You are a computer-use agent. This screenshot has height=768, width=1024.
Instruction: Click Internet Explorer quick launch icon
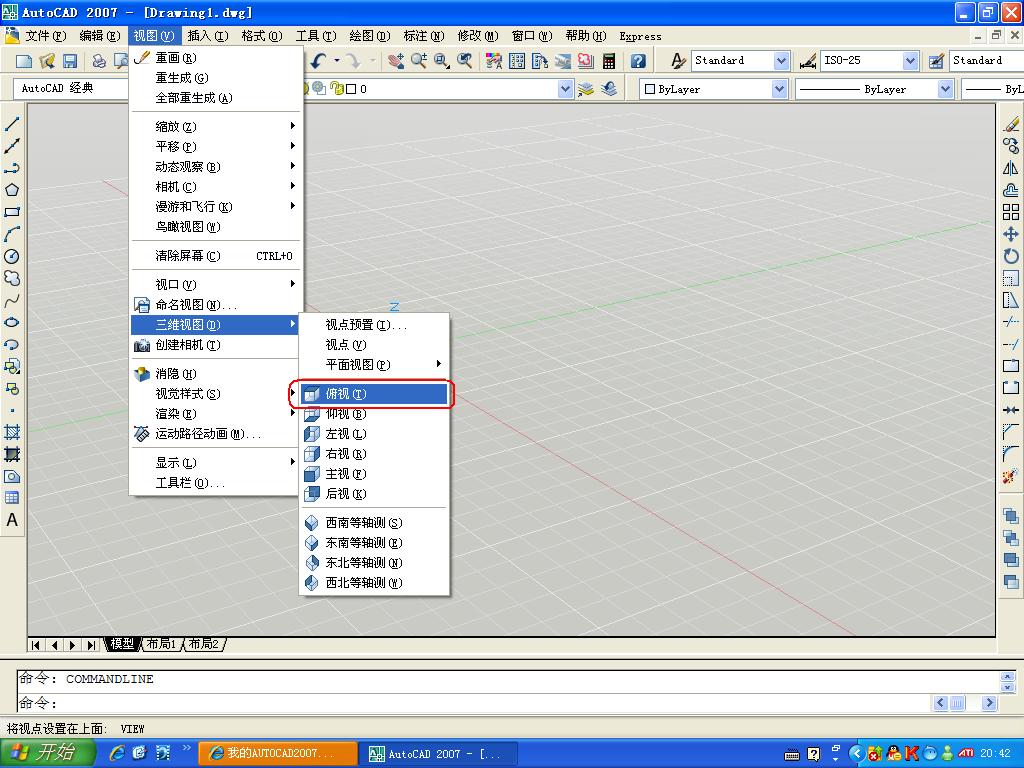tap(117, 753)
